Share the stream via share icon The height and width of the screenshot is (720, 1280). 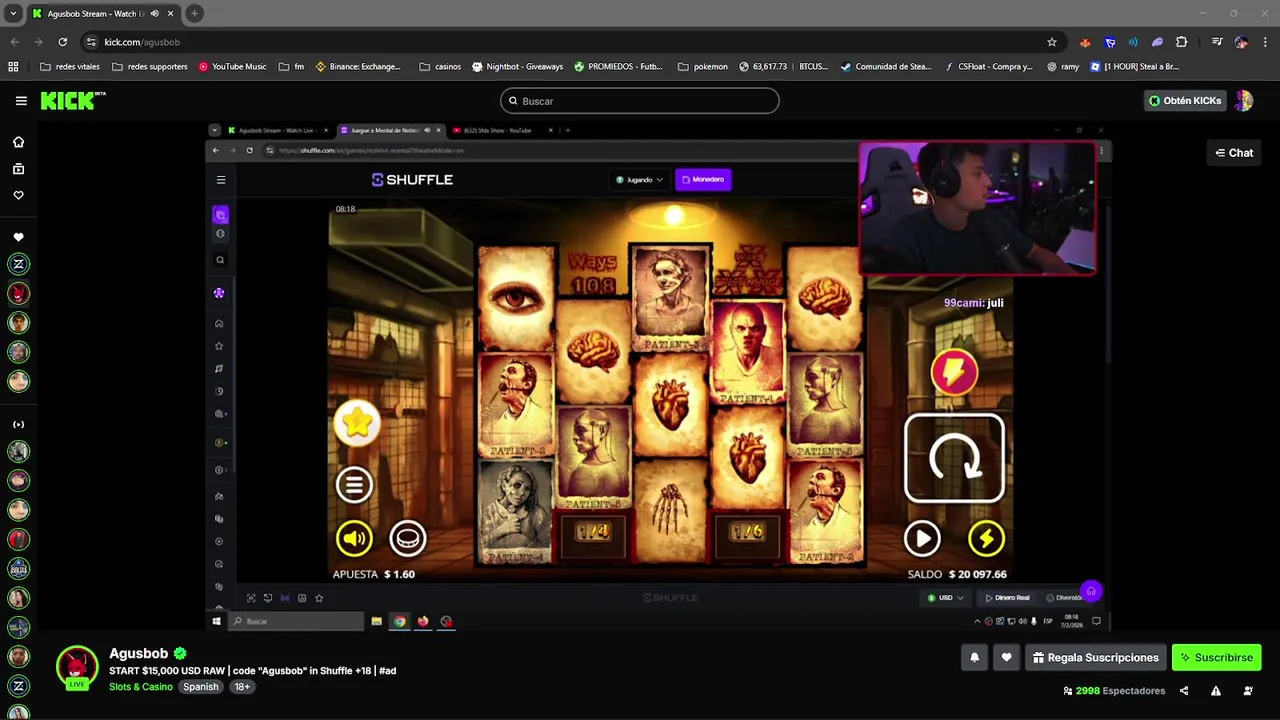click(1184, 691)
